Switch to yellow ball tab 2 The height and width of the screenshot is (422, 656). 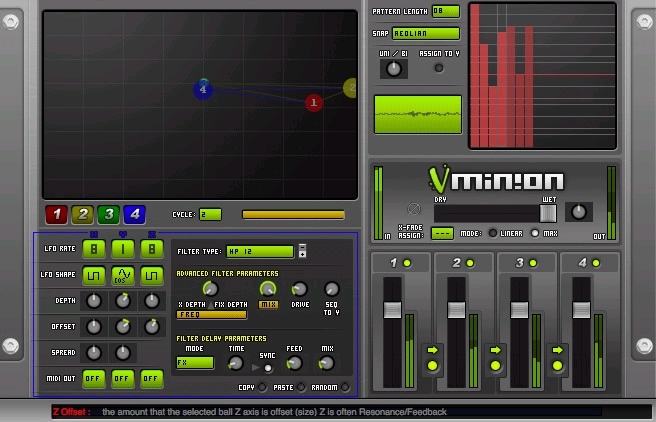82,215
